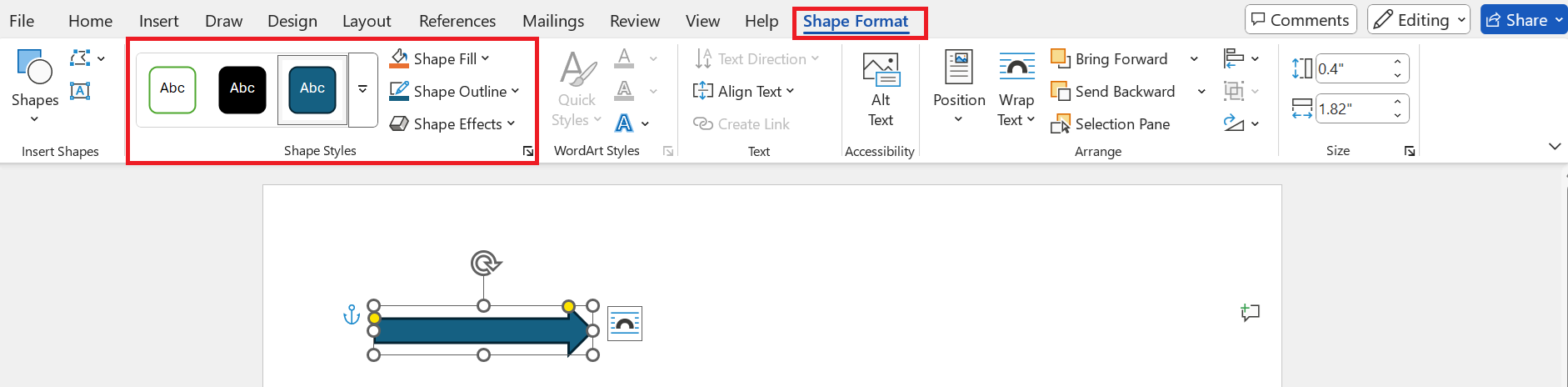The height and width of the screenshot is (387, 1568).
Task: Click the blue Text Effects A icon
Action: [x=624, y=123]
